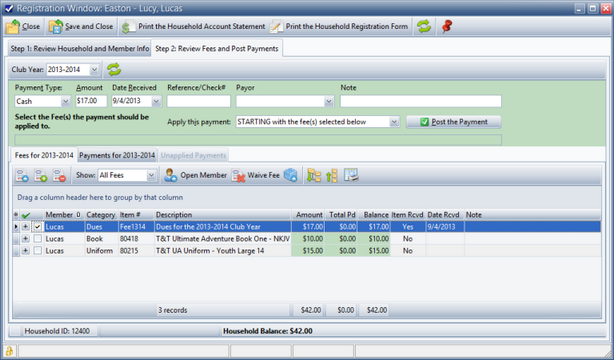Click Post the Payment button

click(453, 122)
